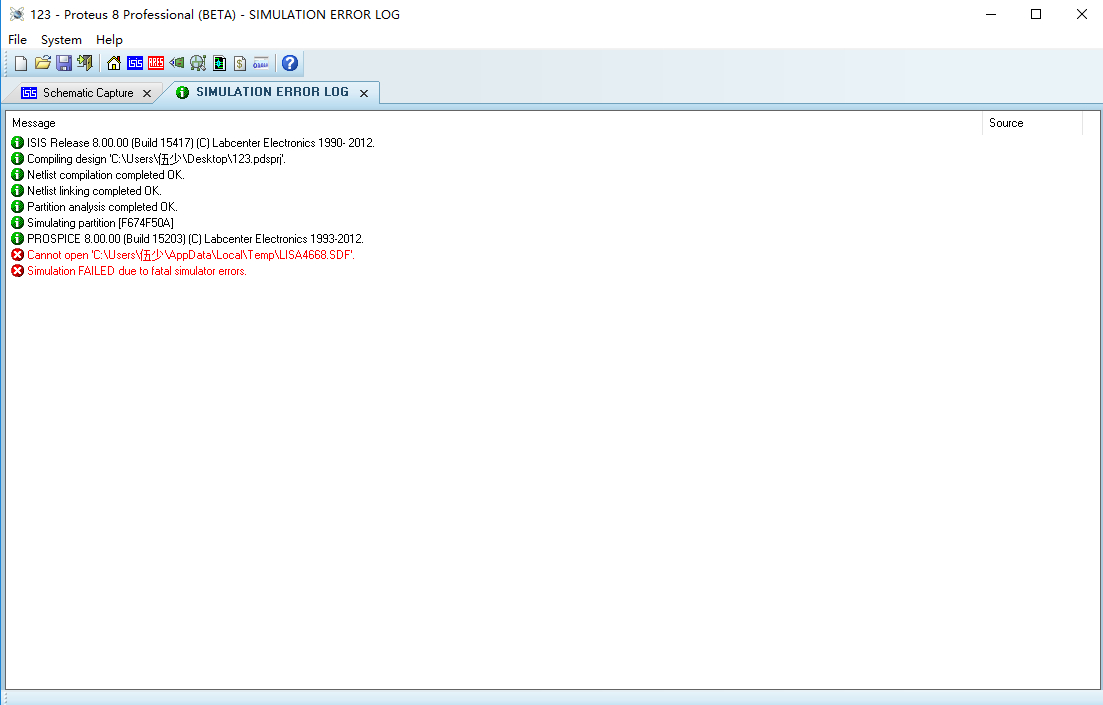Select 'Netlist compilation completed OK.' line
The width and height of the screenshot is (1103, 705).
pos(106,175)
